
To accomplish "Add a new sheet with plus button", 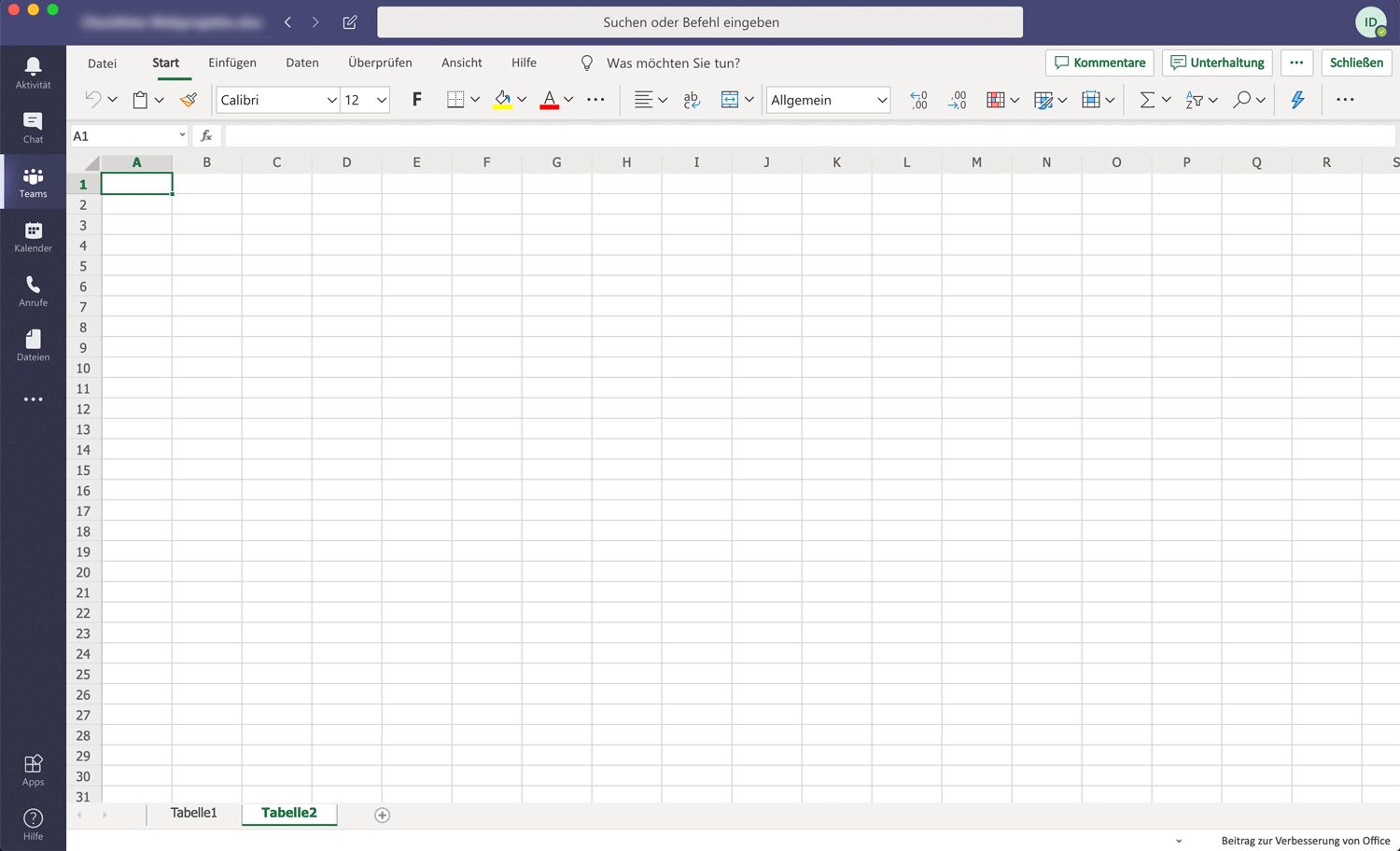I will [x=382, y=816].
